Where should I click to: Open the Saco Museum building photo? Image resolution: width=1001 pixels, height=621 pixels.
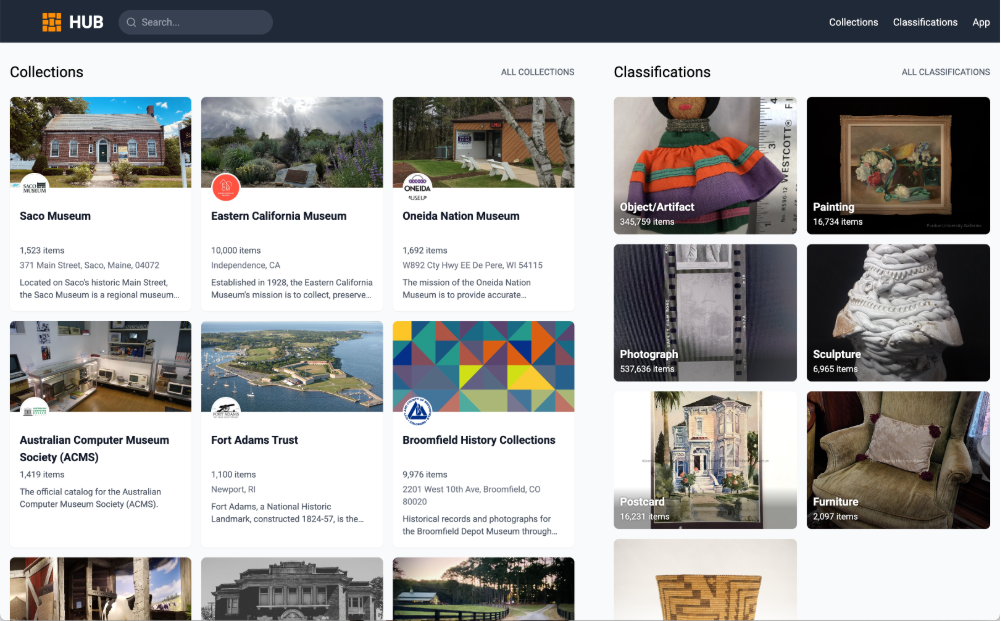pyautogui.click(x=100, y=142)
